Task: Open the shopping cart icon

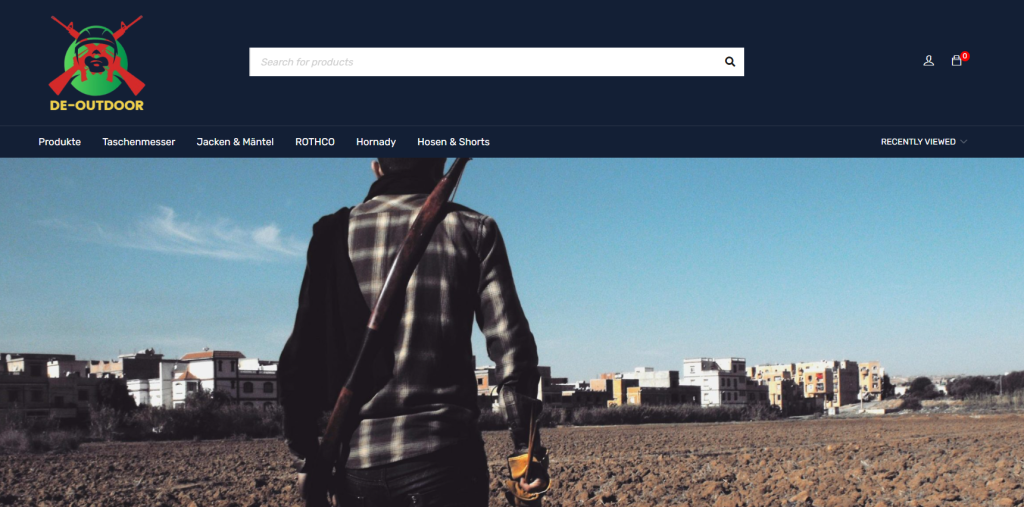Action: click(956, 61)
